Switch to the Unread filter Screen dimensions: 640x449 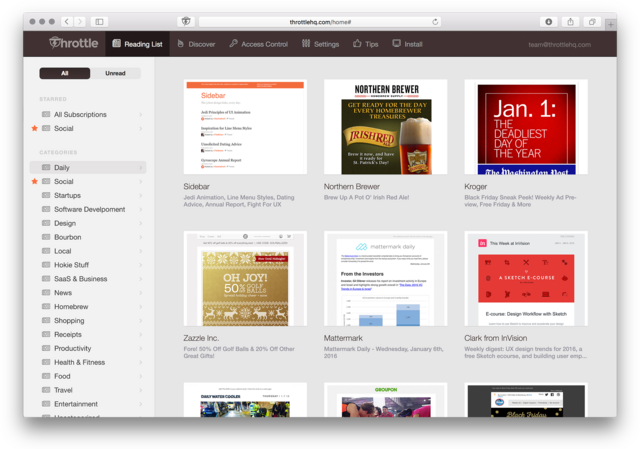[115, 73]
